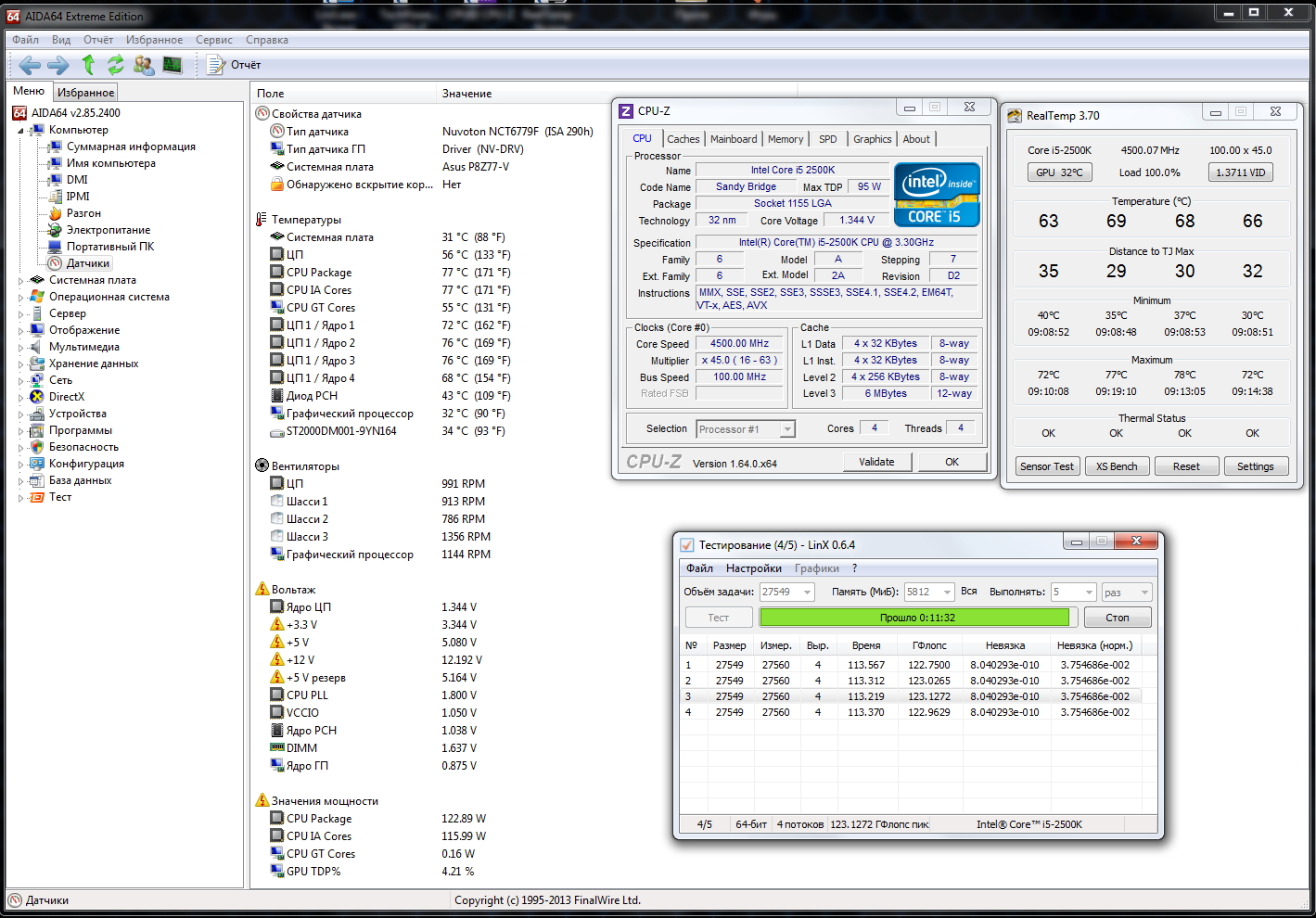Viewport: 1316px width, 918px height.
Task: Click the blue back arrow in AIDA64 toolbar
Action: point(30,65)
